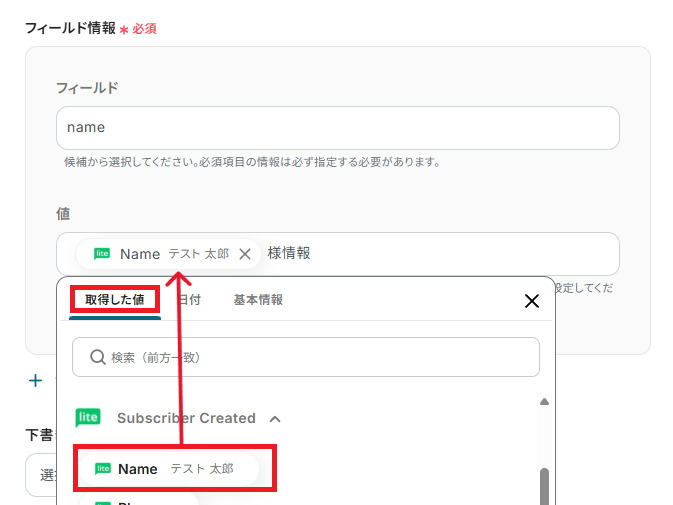Image resolution: width=673 pixels, height=505 pixels.
Task: Remove the Name chip in the value field
Action: [x=245, y=254]
